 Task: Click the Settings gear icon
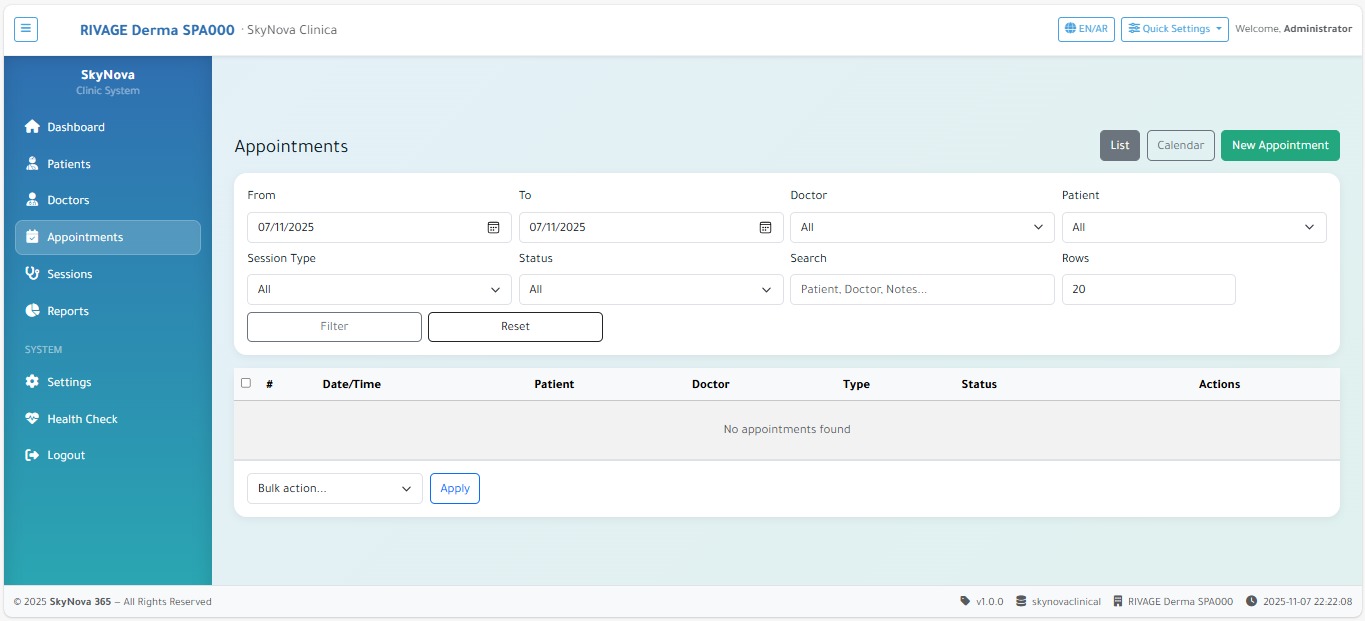32,382
